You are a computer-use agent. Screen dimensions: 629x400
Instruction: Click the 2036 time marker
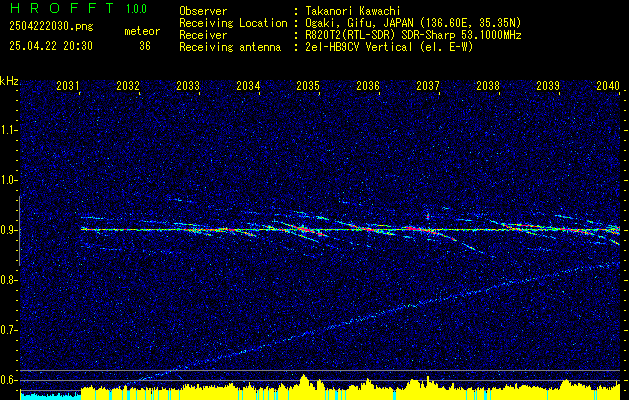pyautogui.click(x=368, y=85)
